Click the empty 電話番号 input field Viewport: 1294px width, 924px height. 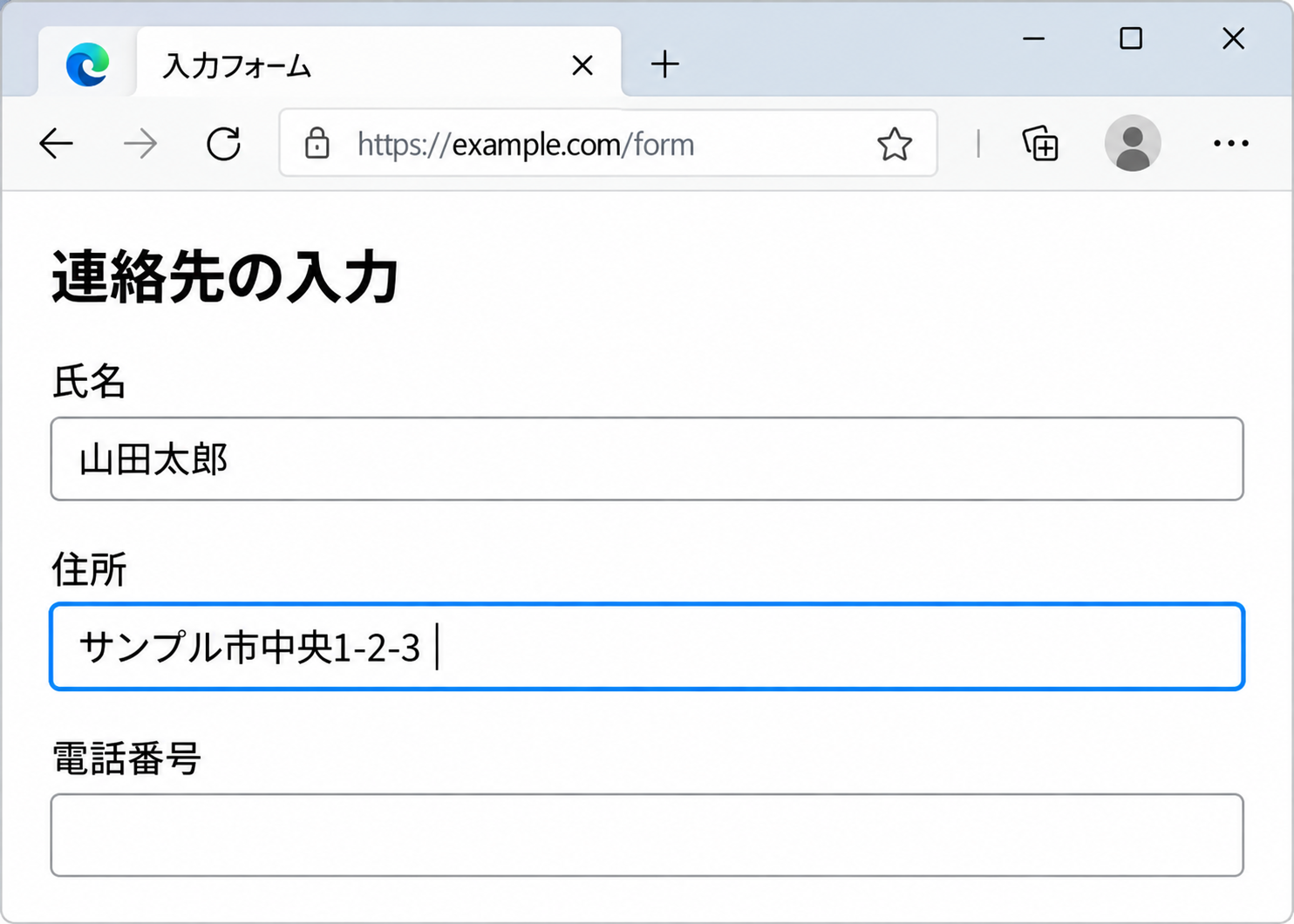(647, 835)
